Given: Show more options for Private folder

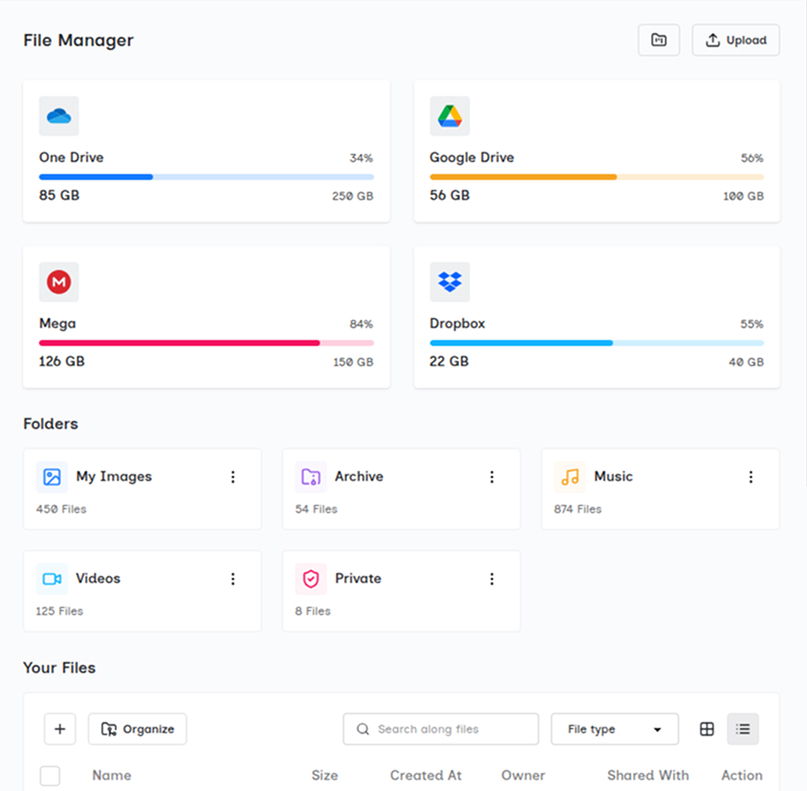Looking at the screenshot, I should 492,579.
